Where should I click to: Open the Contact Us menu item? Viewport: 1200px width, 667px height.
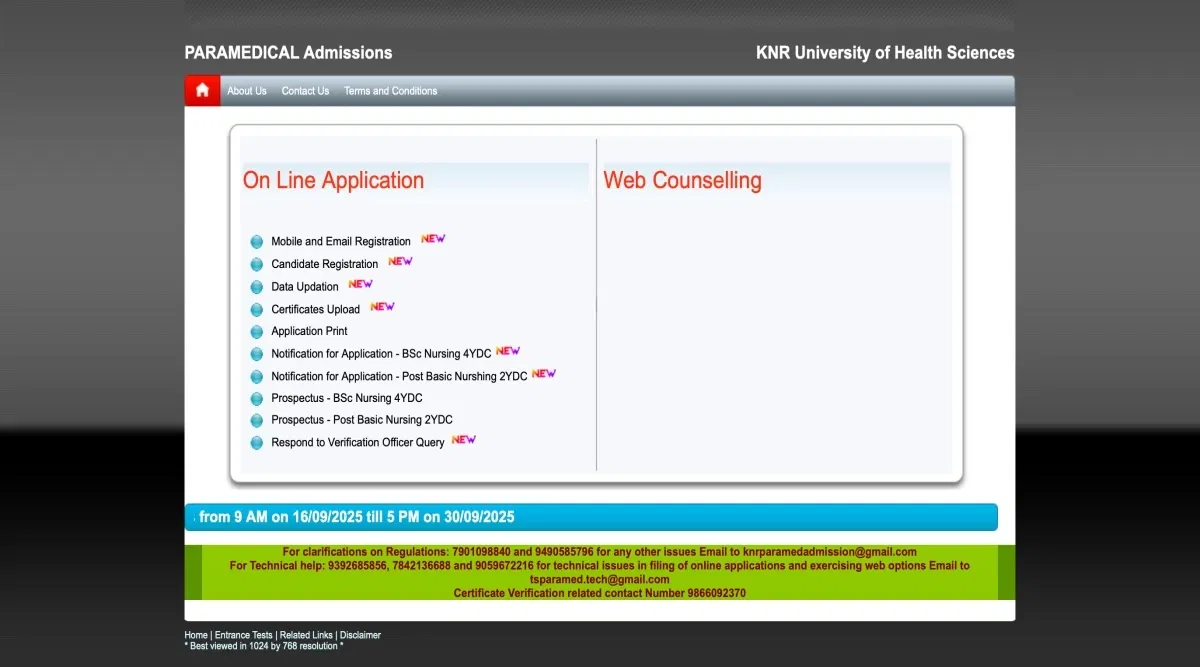(x=305, y=91)
